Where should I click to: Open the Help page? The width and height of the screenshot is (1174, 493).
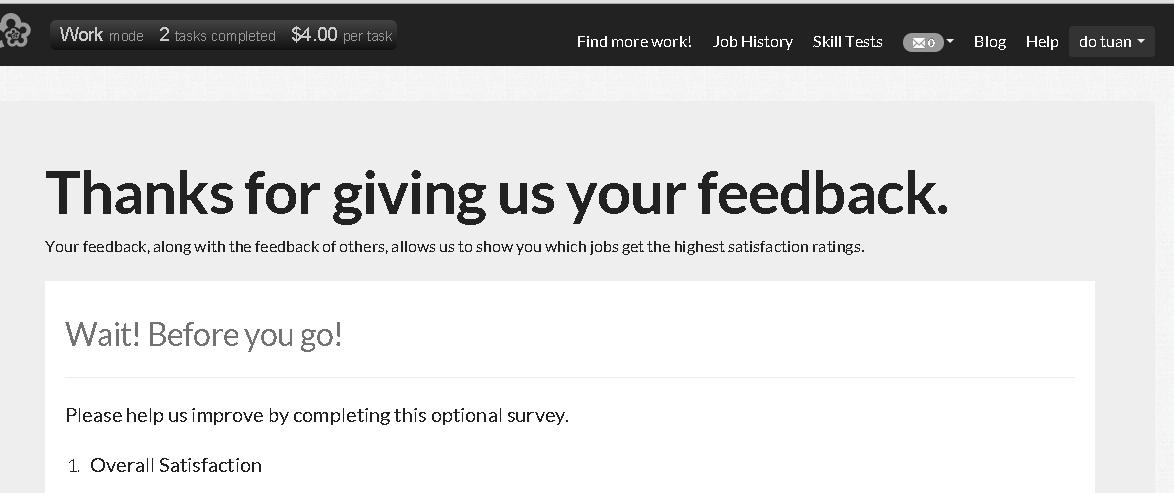(1041, 42)
